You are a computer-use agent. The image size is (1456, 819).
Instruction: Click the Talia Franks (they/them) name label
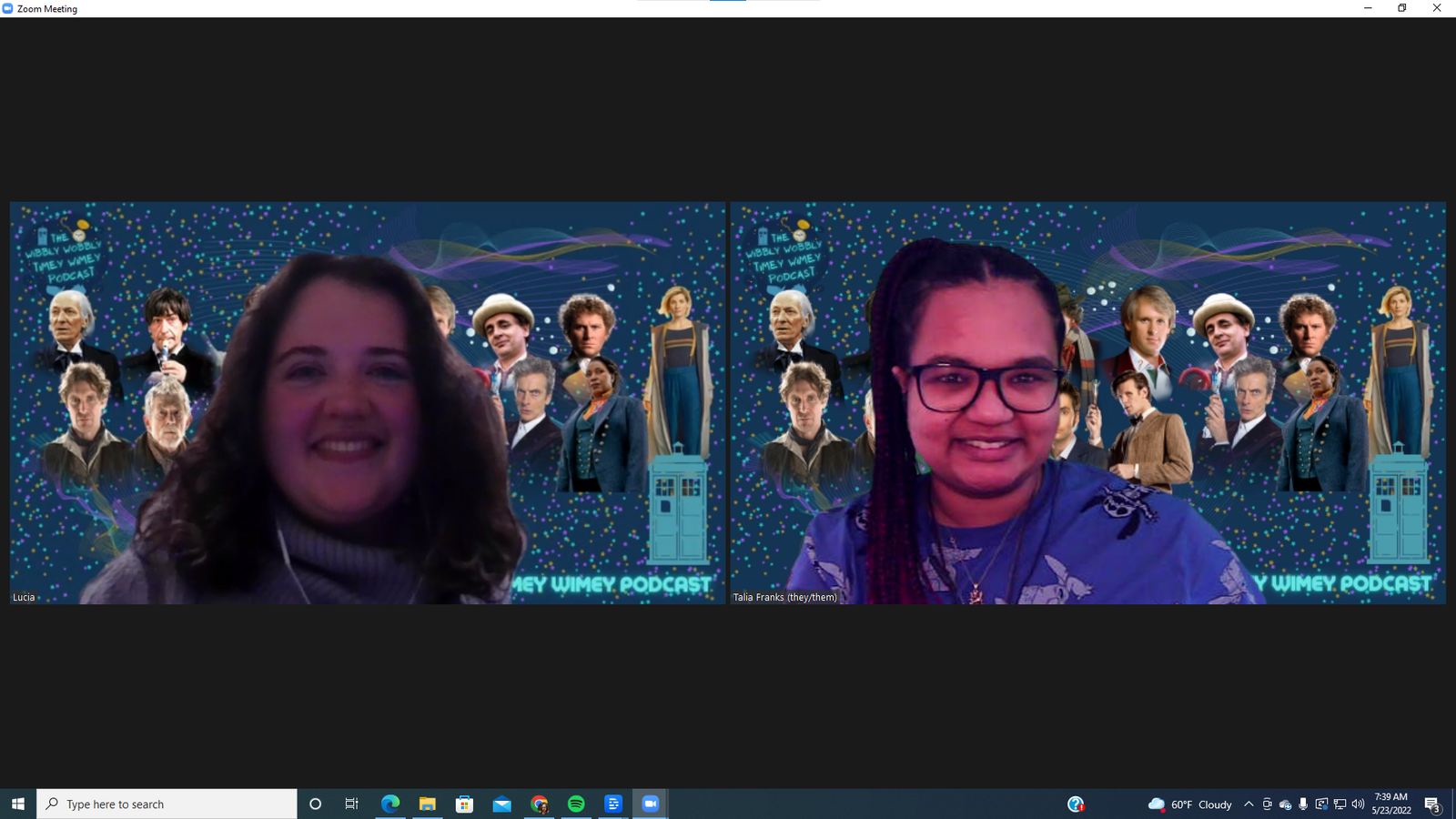[x=784, y=597]
